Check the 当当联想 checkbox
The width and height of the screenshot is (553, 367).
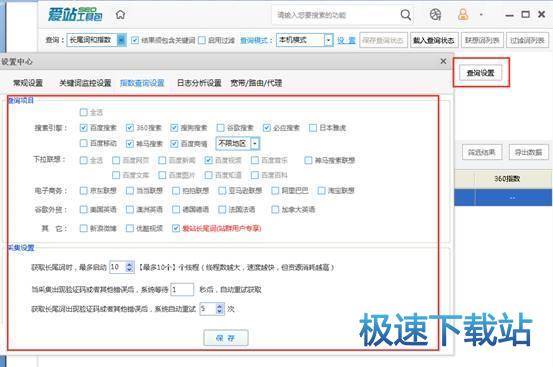coord(130,191)
